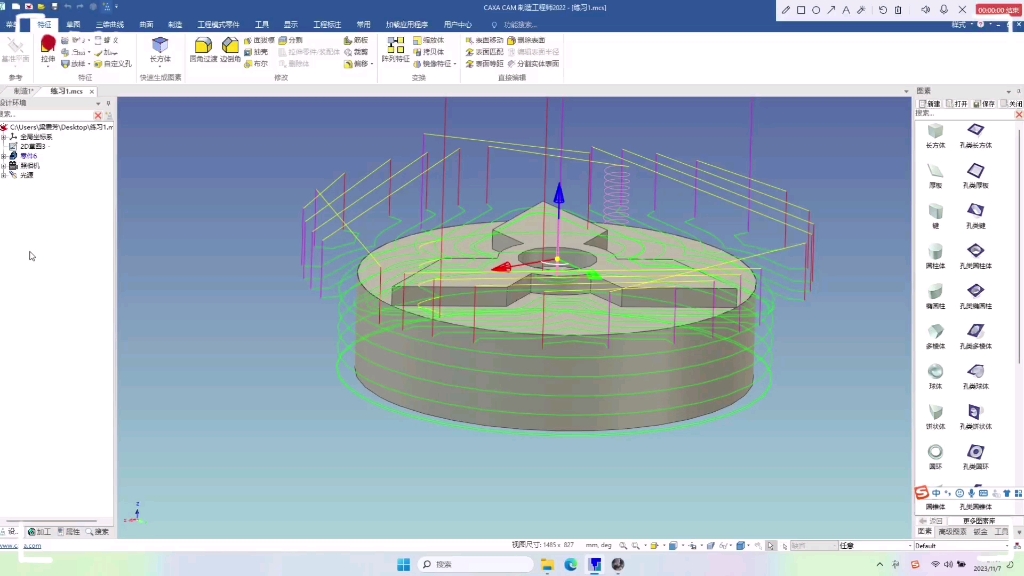1024x576 pixels.
Task: Expand the 光源 (light source) tree node
Action: [x=4, y=175]
